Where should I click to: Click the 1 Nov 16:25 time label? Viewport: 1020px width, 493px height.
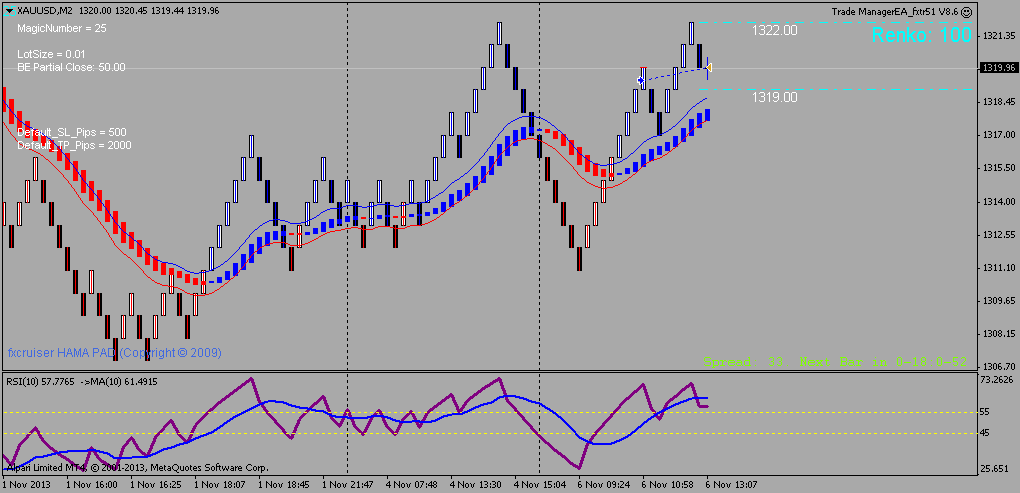tap(157, 485)
